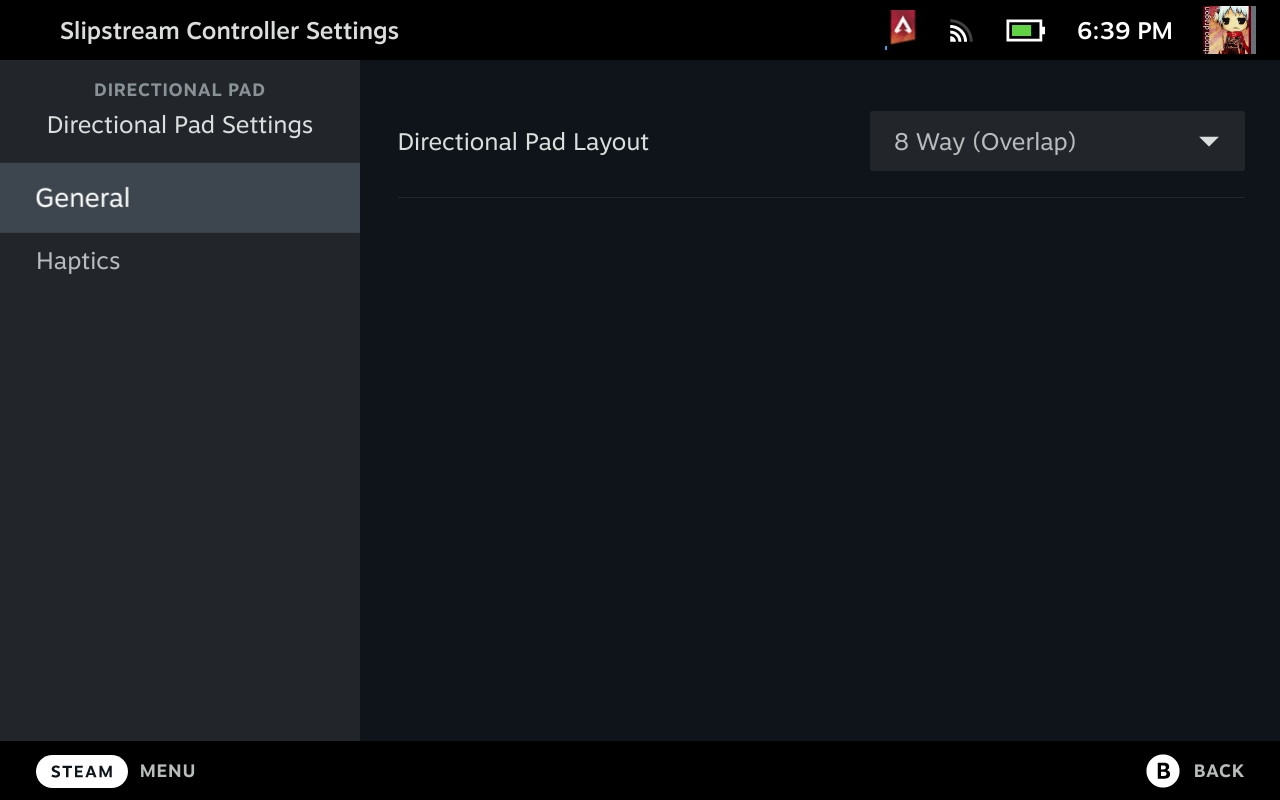Click the Apex Legends game icon
Screen dimensions: 1280x800
[903, 29]
